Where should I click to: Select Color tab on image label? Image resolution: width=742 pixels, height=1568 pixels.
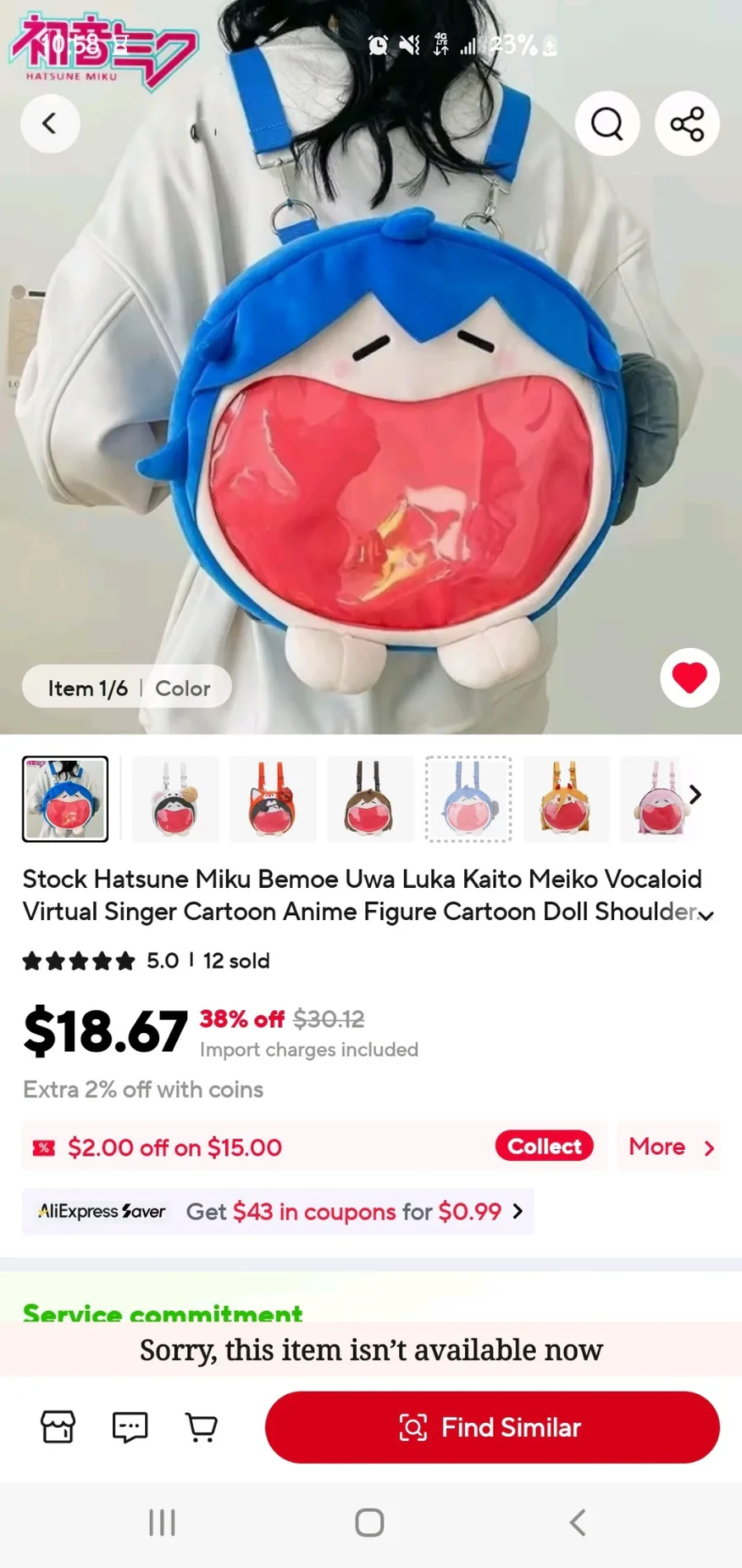click(183, 688)
